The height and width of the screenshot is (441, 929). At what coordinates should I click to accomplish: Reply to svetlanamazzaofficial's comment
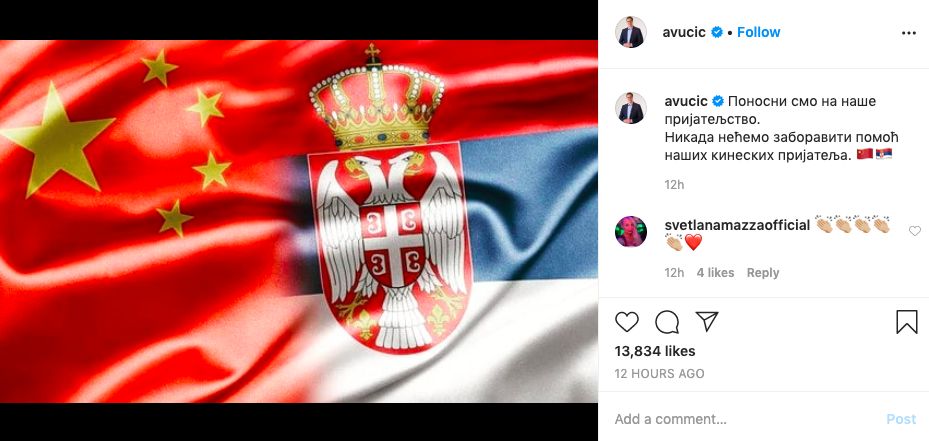point(763,273)
